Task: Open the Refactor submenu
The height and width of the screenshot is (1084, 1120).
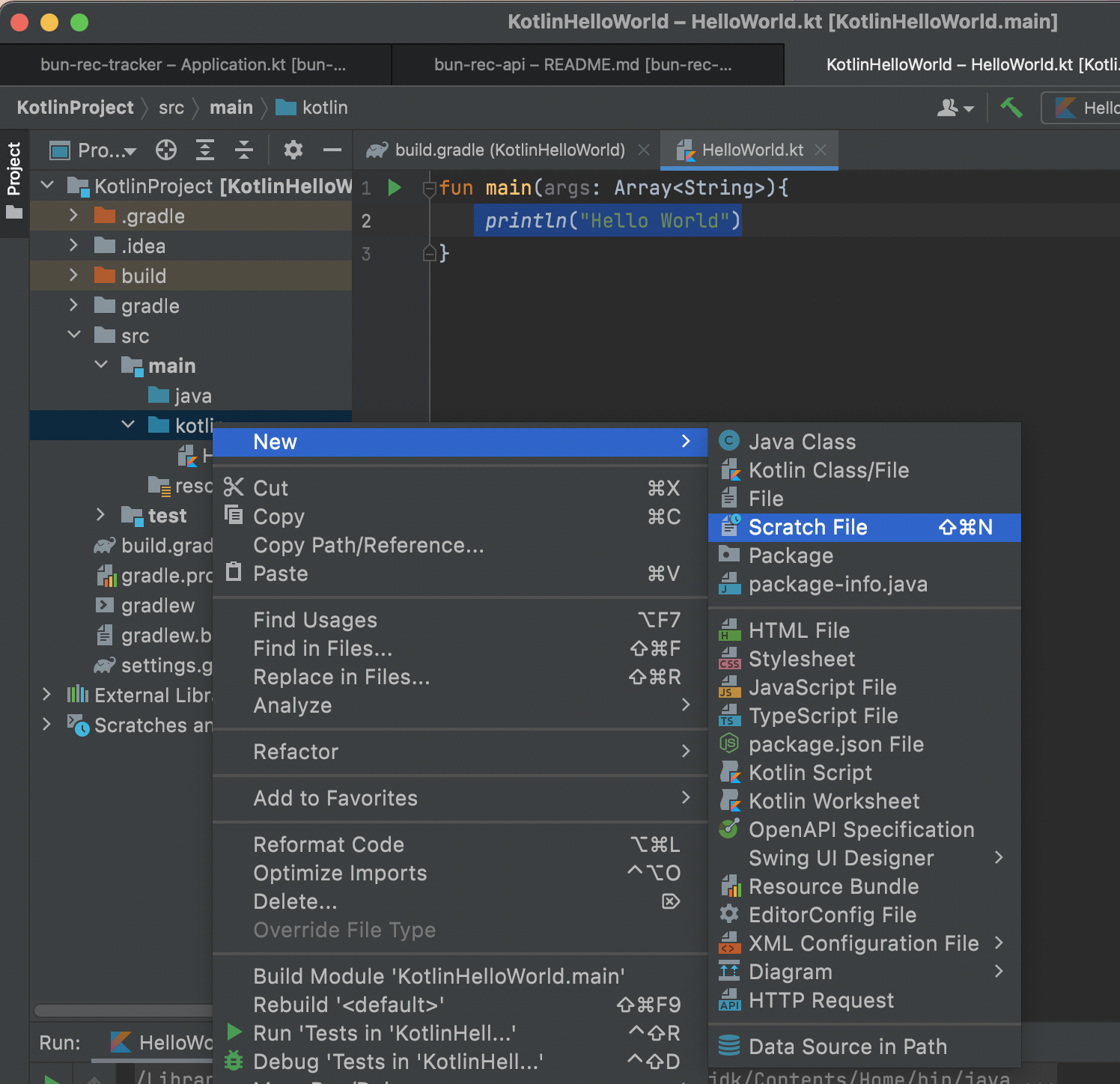Action: pyautogui.click(x=460, y=752)
